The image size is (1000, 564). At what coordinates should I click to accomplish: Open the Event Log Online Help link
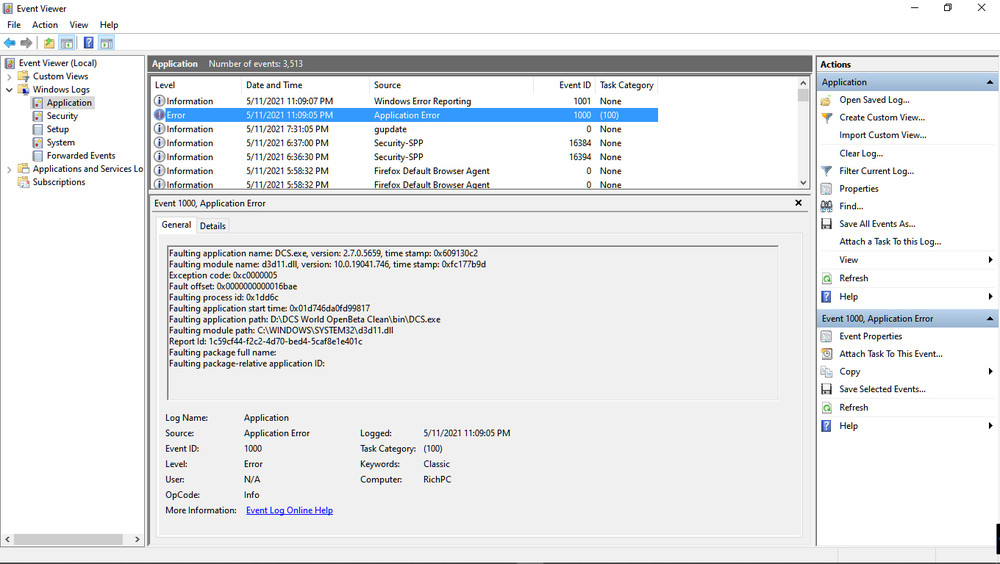pyautogui.click(x=289, y=510)
